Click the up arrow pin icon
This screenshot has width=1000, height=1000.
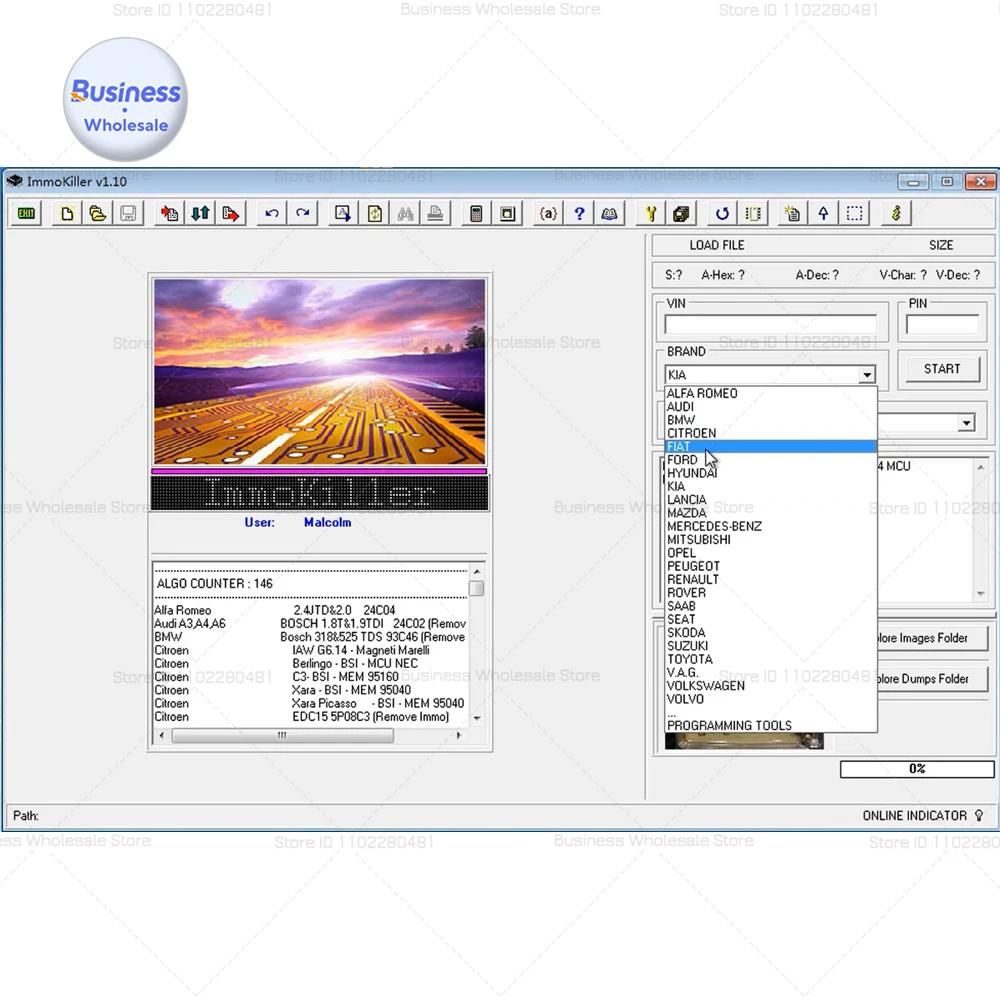(823, 214)
